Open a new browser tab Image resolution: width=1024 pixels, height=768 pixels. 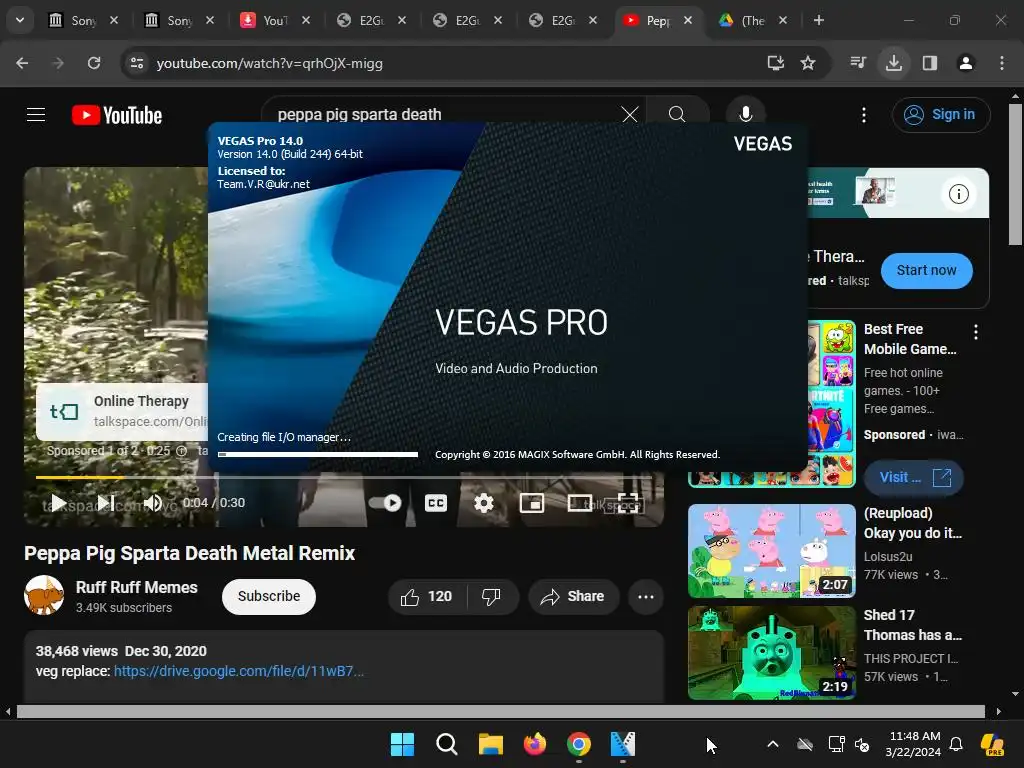(x=818, y=20)
